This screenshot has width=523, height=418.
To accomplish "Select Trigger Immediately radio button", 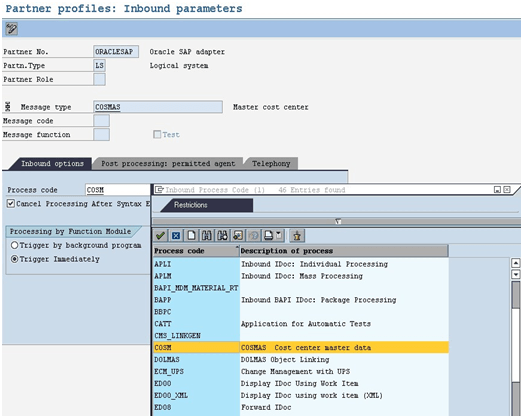I will pyautogui.click(x=14, y=259).
